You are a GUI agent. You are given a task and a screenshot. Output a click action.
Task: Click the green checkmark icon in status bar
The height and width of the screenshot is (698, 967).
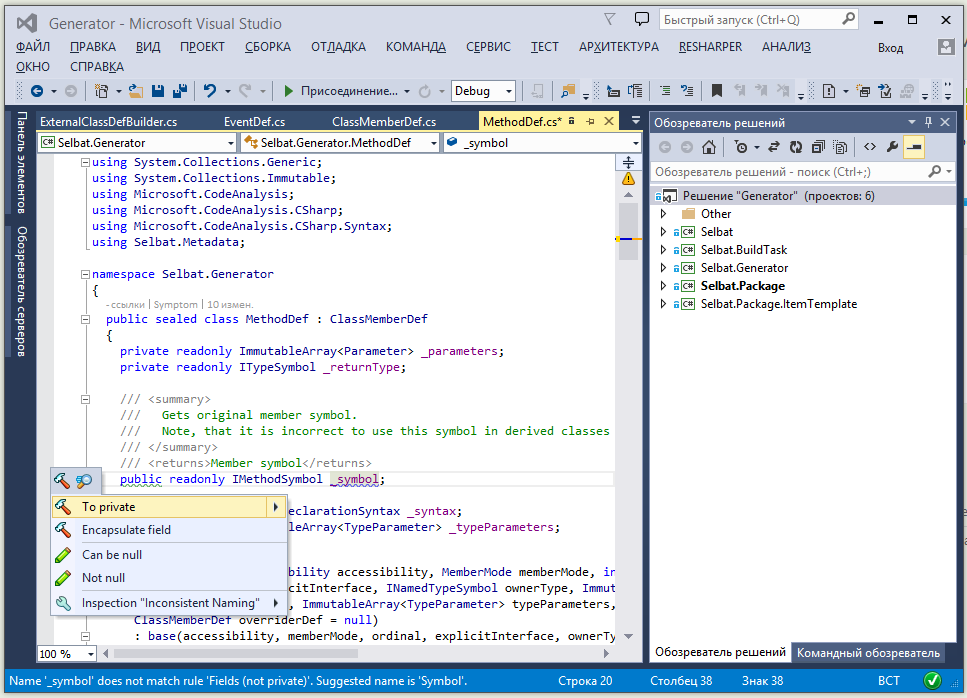(932, 681)
